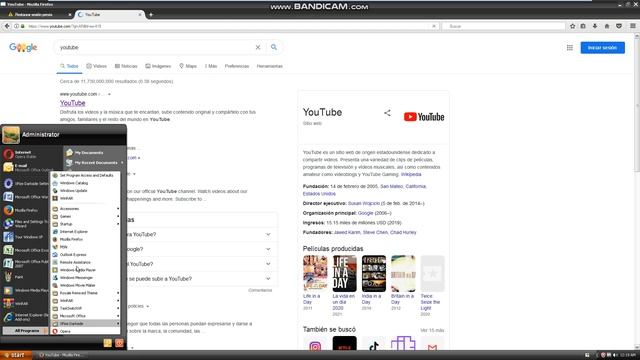Open the YouTube search result title link
The image size is (640, 360).
point(73,103)
